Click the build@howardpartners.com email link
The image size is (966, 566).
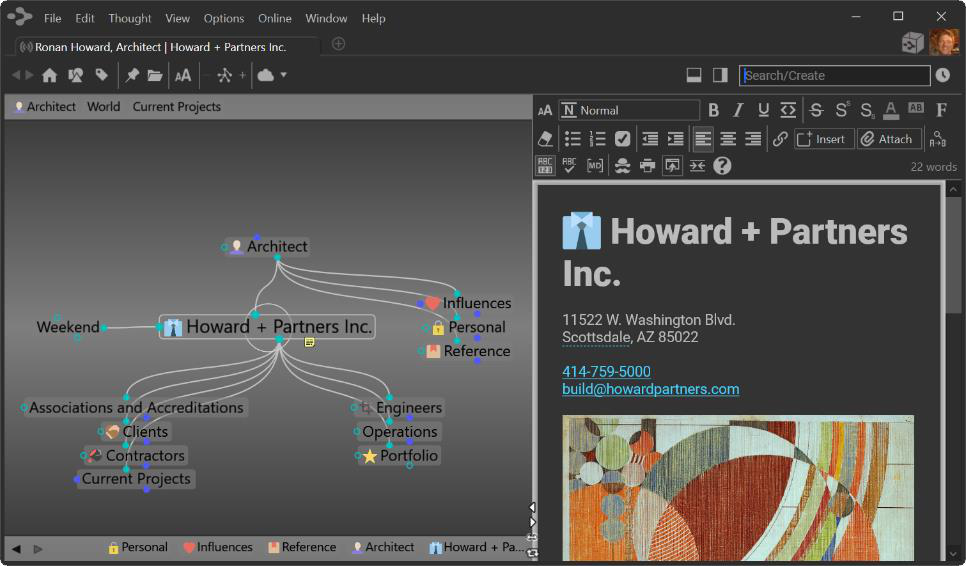point(650,389)
